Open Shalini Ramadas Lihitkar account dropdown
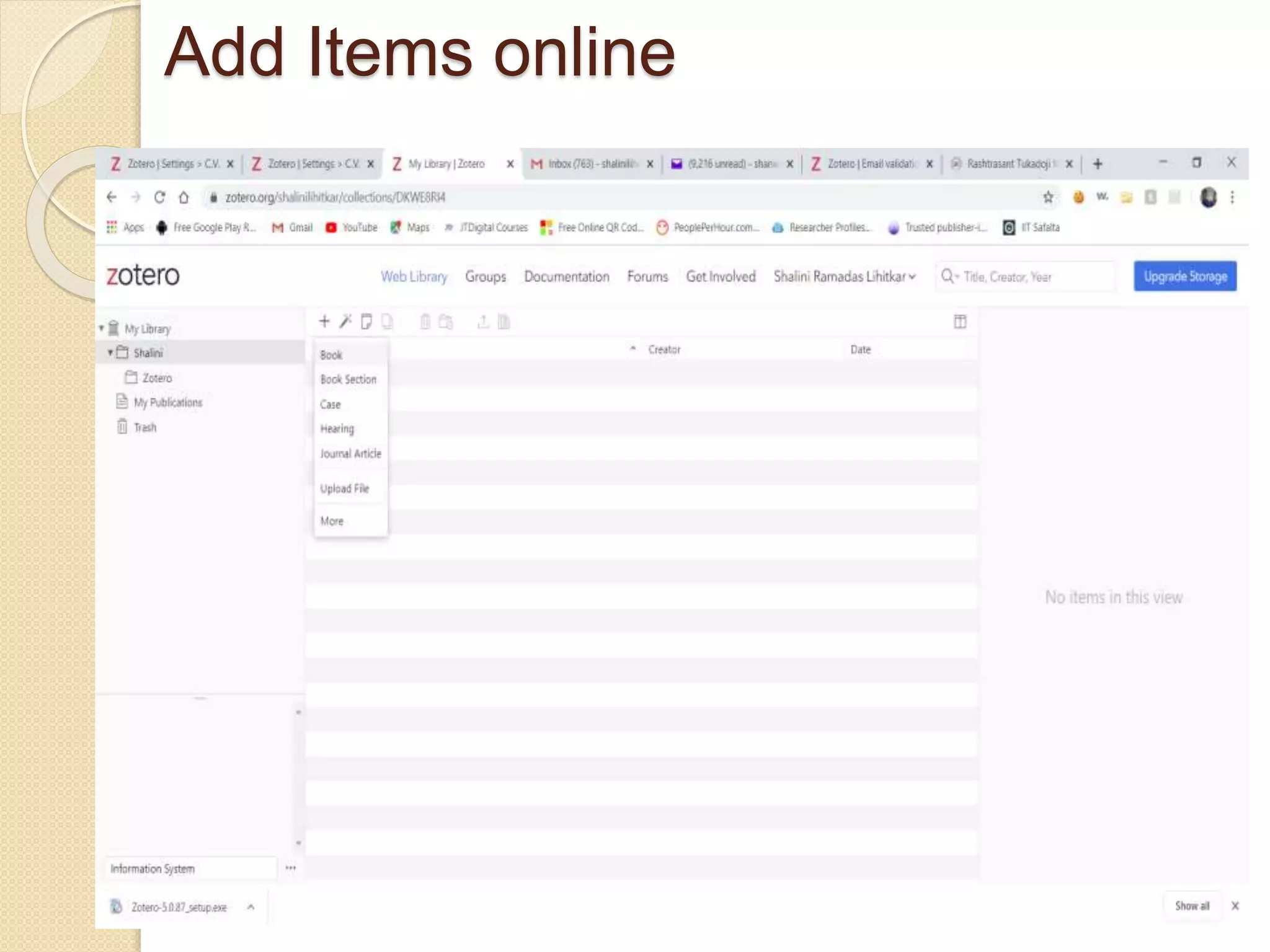 click(845, 276)
